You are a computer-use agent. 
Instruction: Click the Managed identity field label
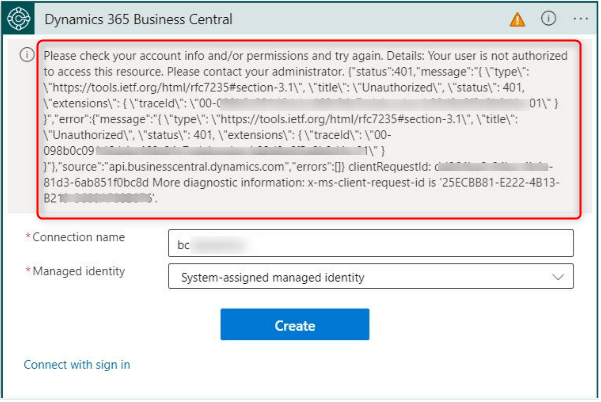80,271
